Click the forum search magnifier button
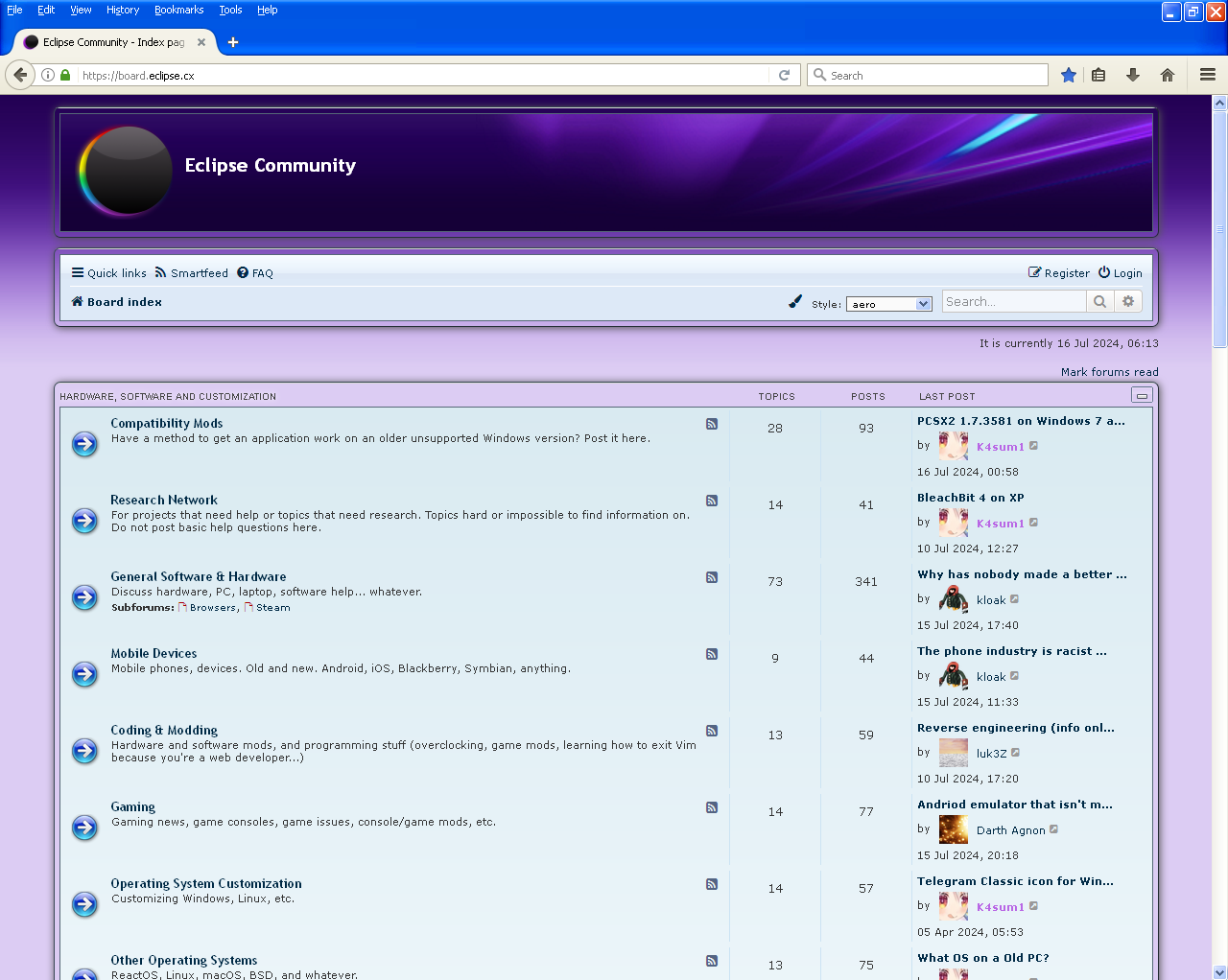The height and width of the screenshot is (980, 1228). [x=1099, y=301]
